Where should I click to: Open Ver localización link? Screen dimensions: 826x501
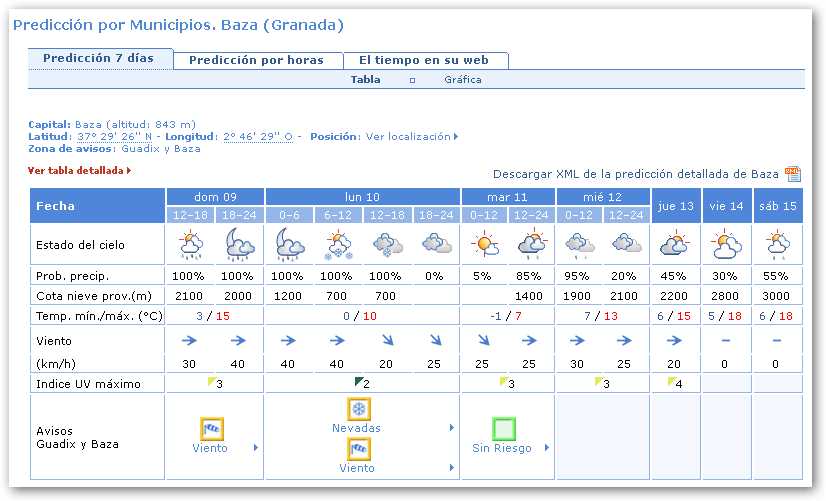[x=411, y=137]
